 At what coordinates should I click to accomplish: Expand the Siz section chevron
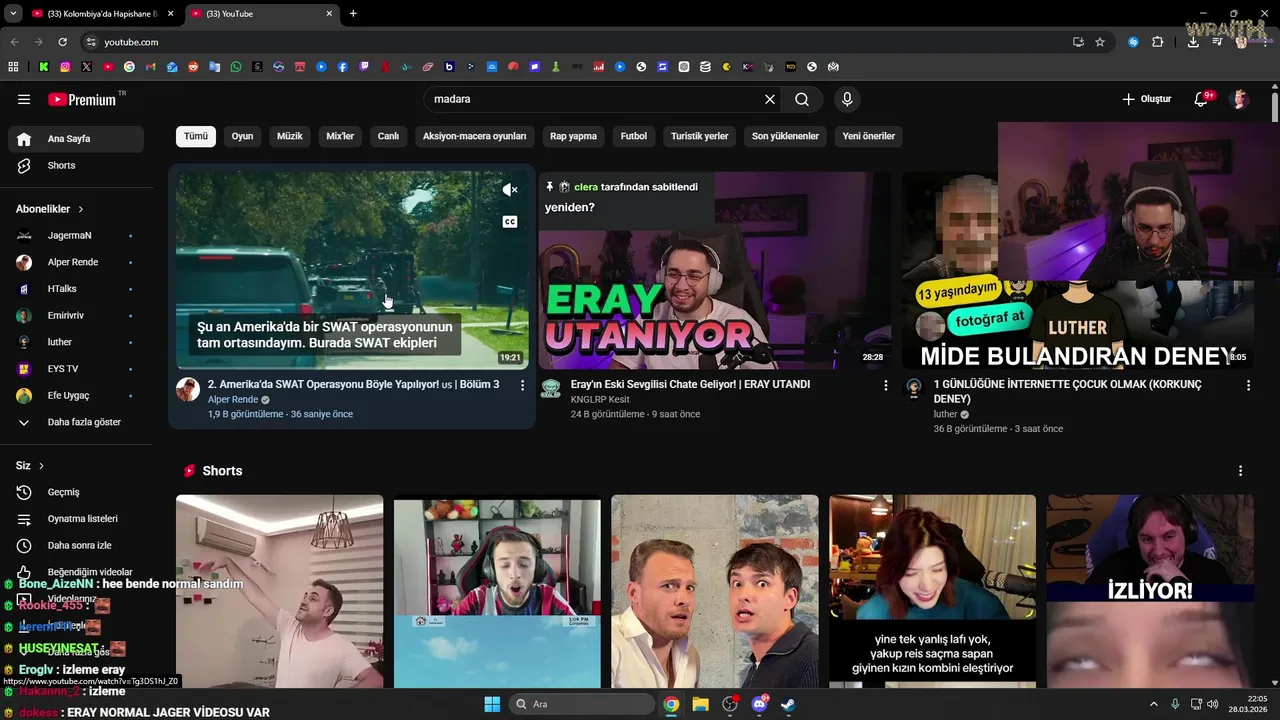coord(41,466)
